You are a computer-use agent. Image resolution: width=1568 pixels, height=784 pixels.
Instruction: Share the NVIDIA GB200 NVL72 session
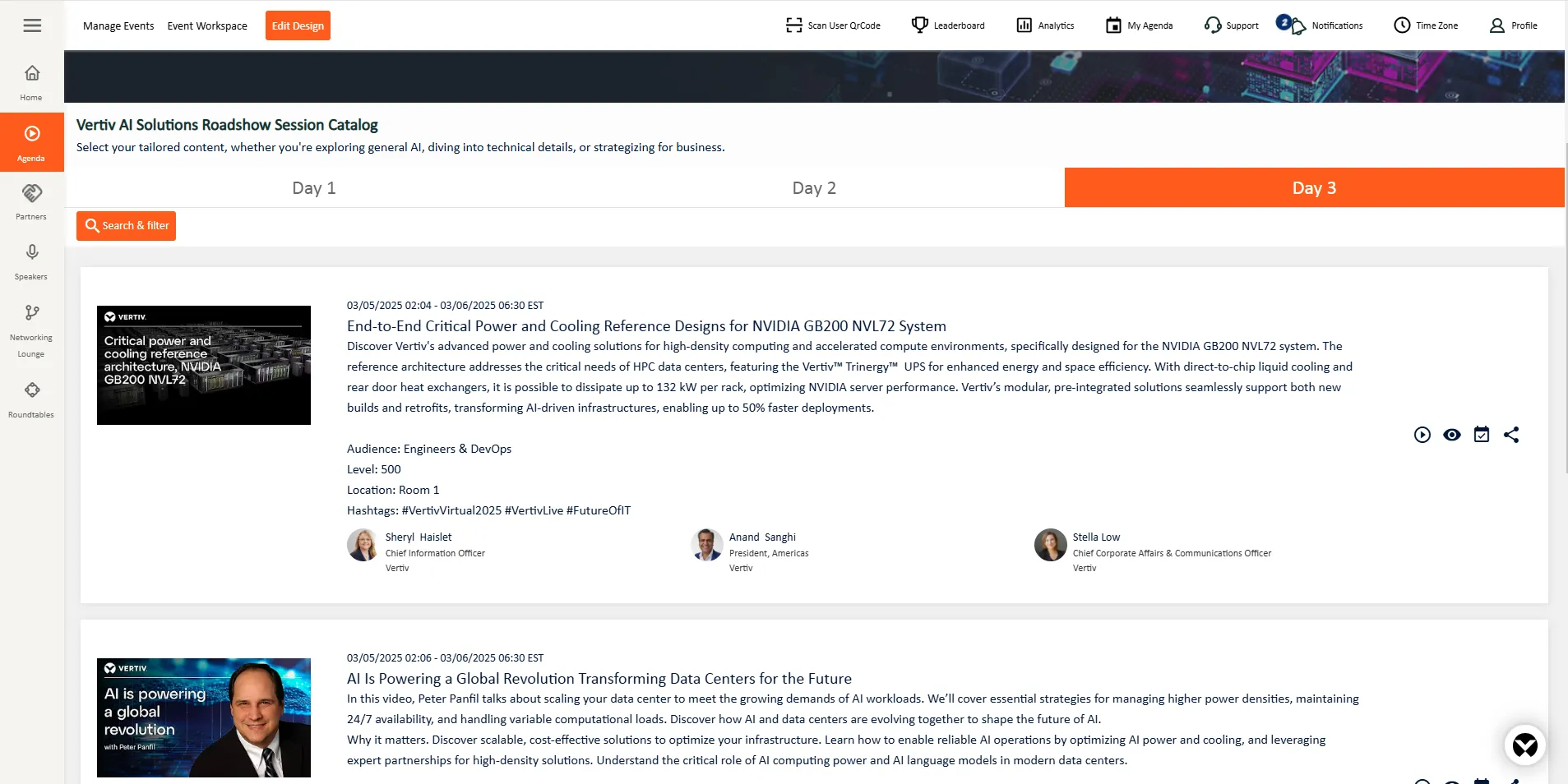tap(1511, 435)
